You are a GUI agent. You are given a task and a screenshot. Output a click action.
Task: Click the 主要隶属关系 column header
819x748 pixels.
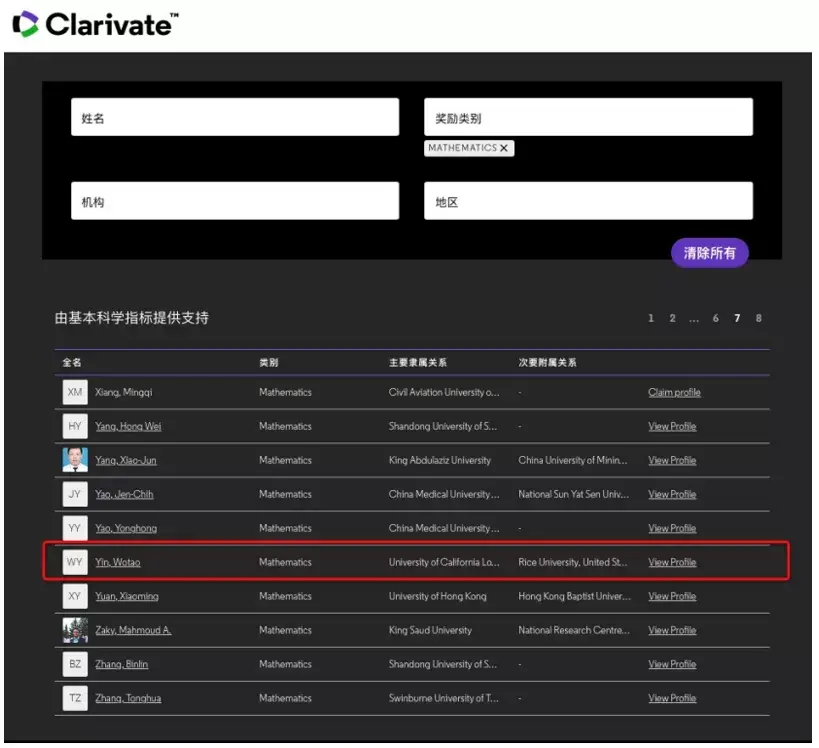(x=418, y=363)
